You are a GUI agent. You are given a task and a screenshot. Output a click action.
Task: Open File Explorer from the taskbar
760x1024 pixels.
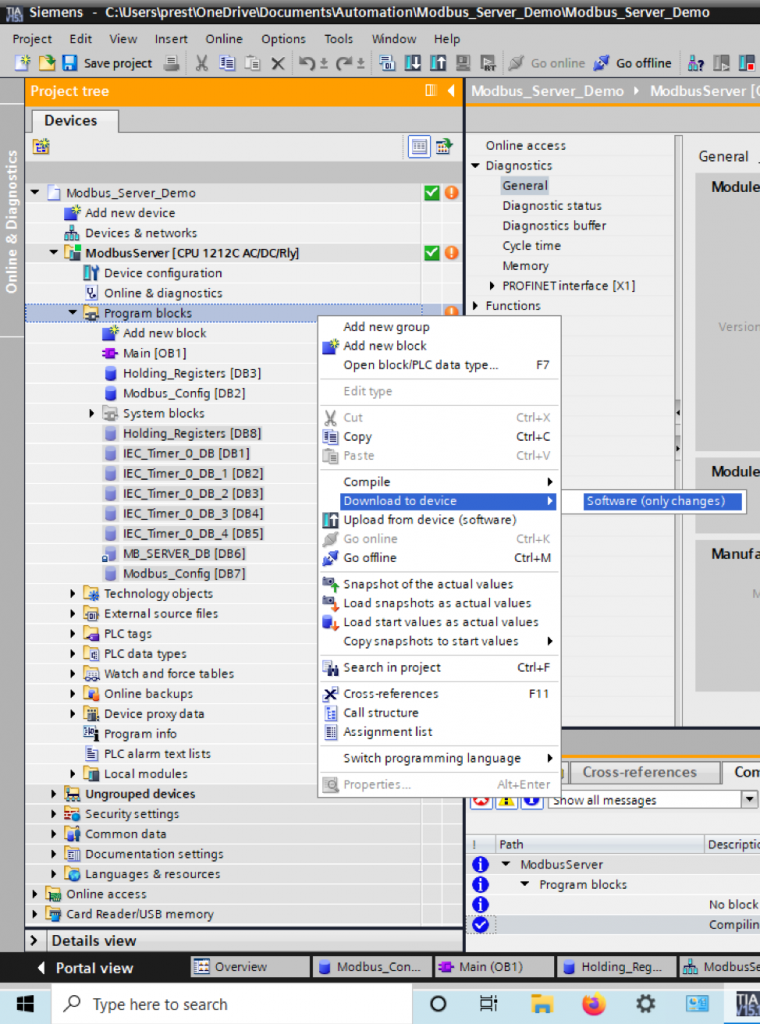pos(541,1003)
